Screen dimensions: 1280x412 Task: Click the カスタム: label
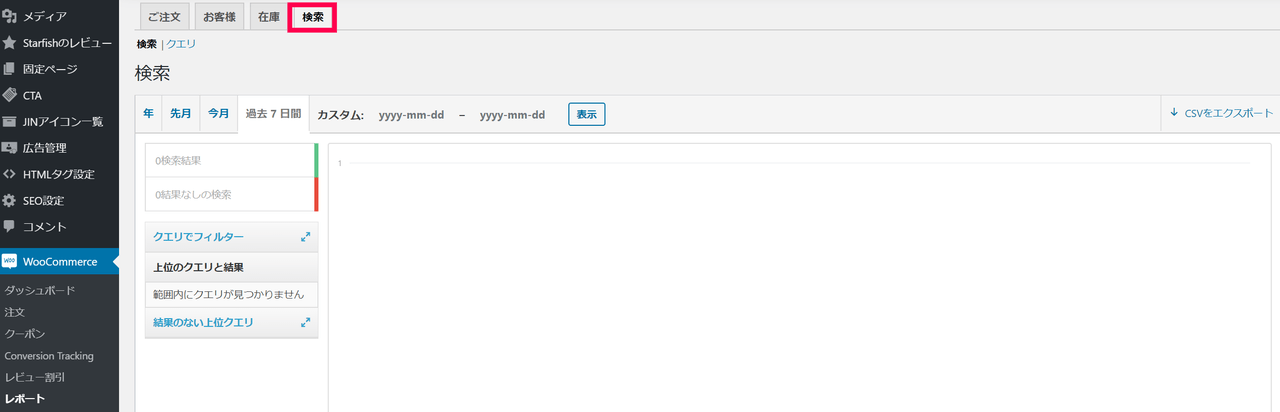click(340, 115)
